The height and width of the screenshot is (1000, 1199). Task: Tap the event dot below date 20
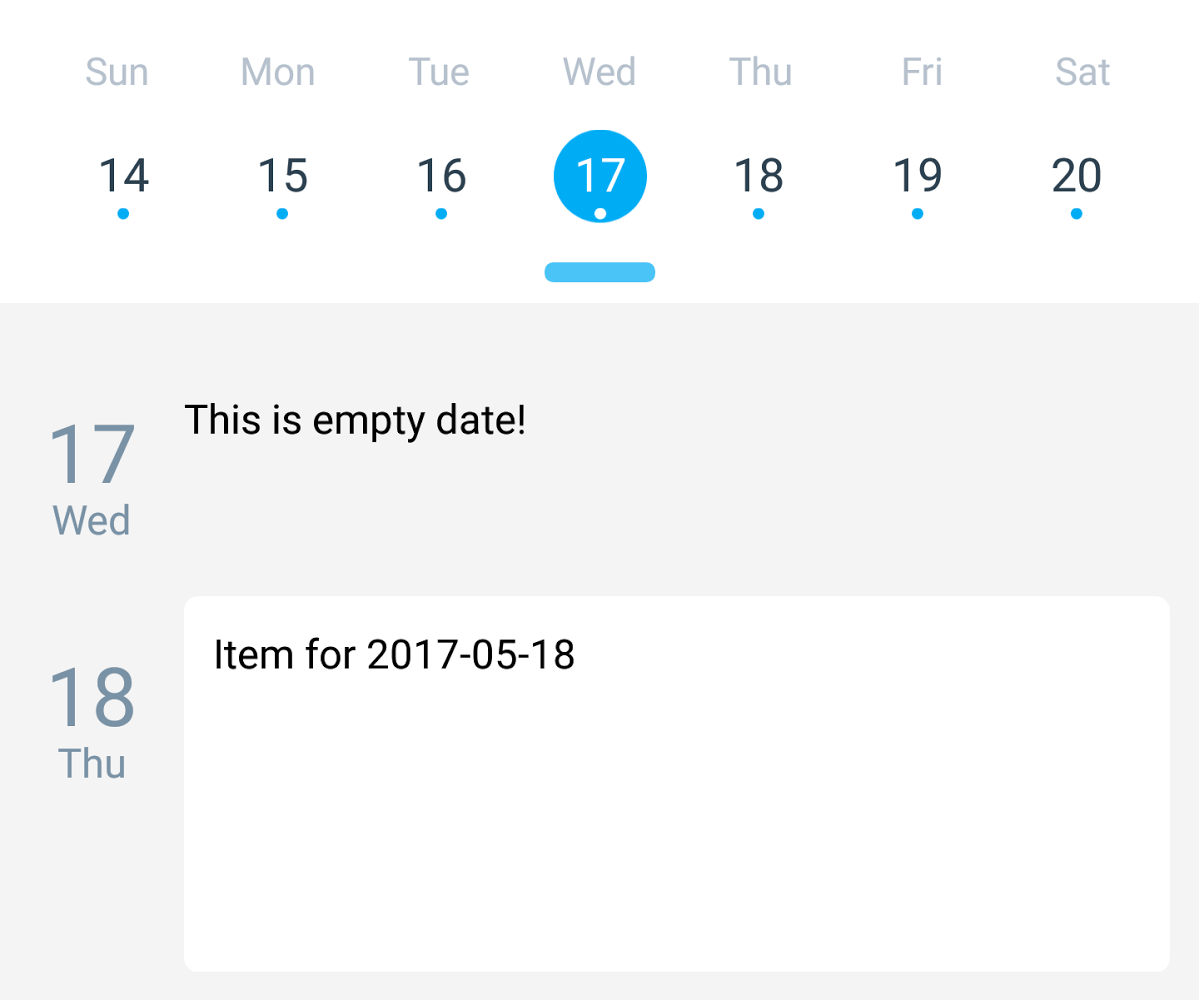pyautogui.click(x=1076, y=213)
